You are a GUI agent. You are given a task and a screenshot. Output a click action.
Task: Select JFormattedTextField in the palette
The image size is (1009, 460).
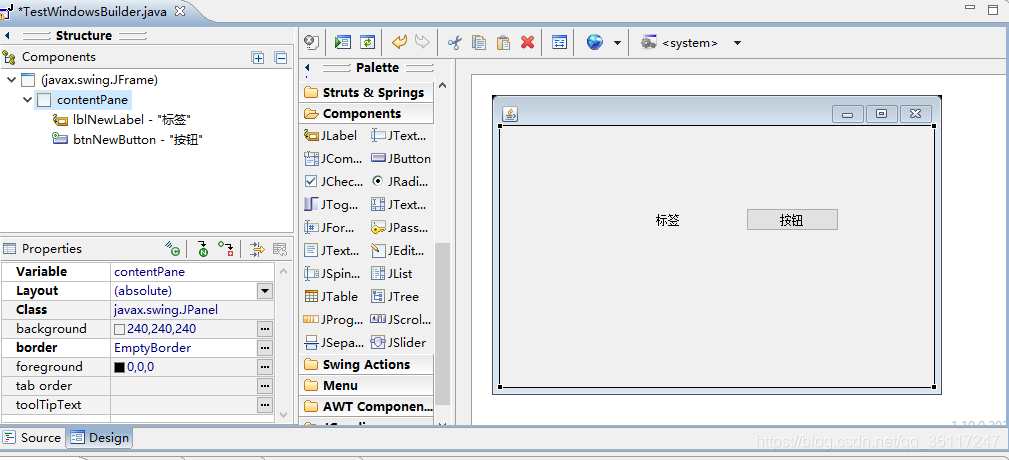(x=330, y=227)
